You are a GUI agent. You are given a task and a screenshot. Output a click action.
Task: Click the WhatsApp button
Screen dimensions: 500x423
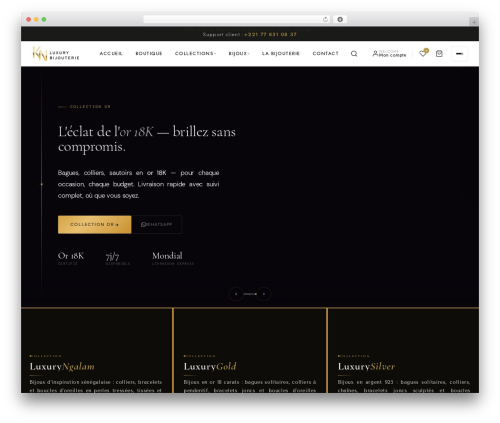157,225
